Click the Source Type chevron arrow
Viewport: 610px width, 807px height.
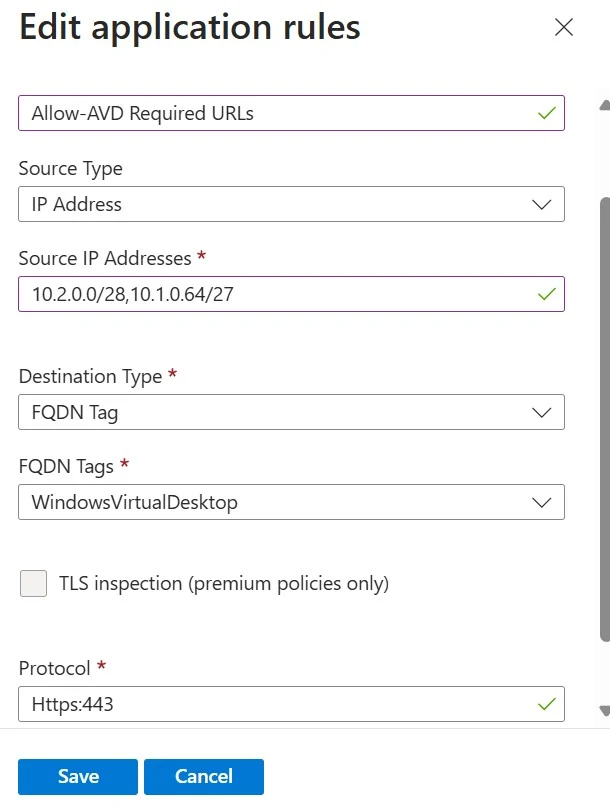(542, 204)
